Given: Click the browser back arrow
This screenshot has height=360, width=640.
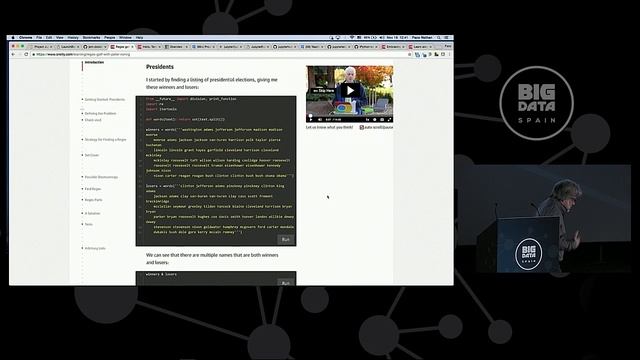Looking at the screenshot, I should (x=13, y=54).
